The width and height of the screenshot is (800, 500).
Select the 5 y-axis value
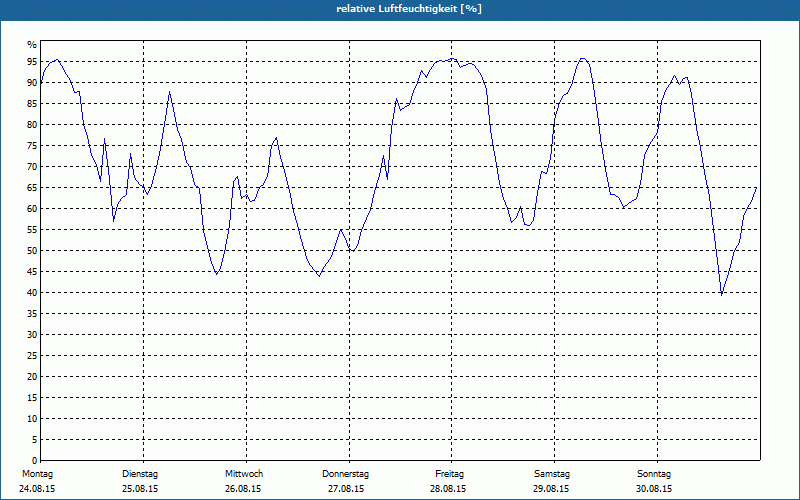point(35,440)
